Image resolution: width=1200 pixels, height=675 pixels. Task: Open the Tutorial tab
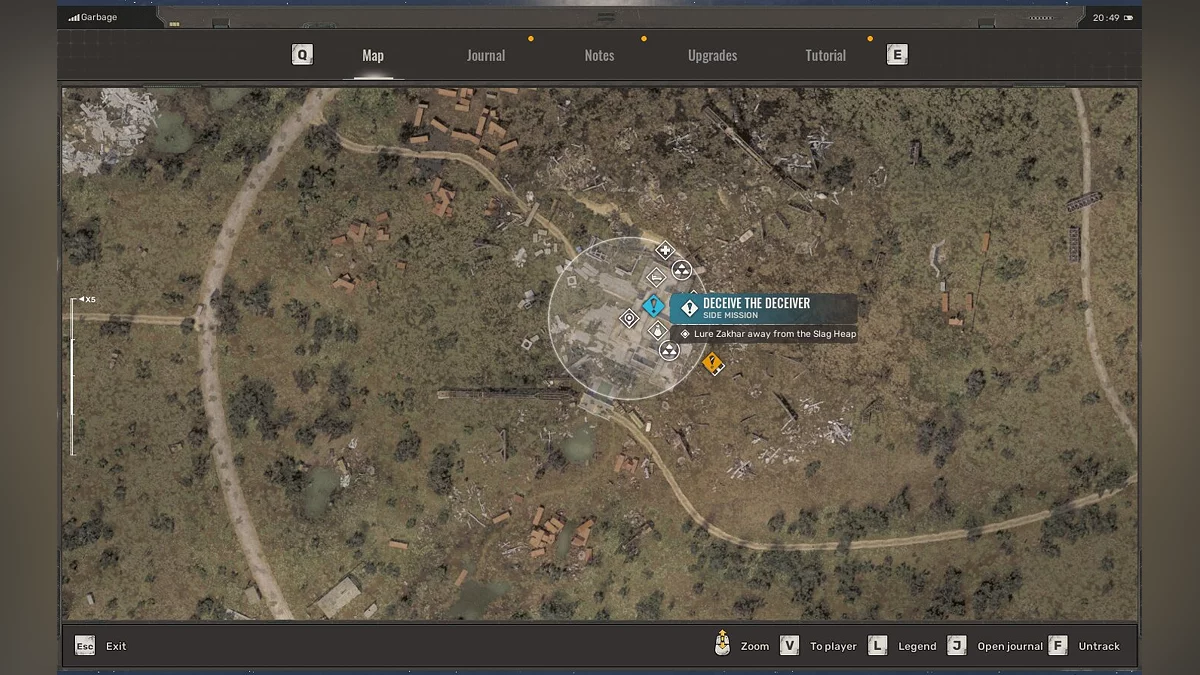tap(826, 56)
